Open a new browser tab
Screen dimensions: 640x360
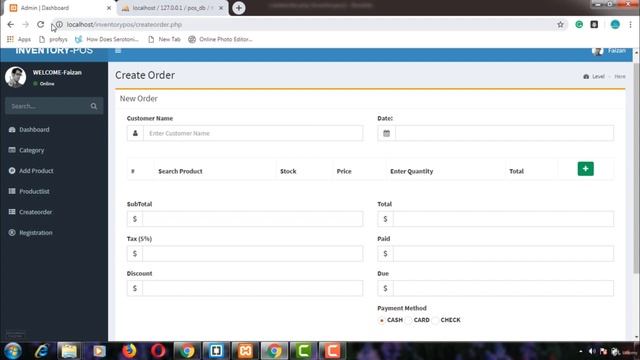[239, 8]
